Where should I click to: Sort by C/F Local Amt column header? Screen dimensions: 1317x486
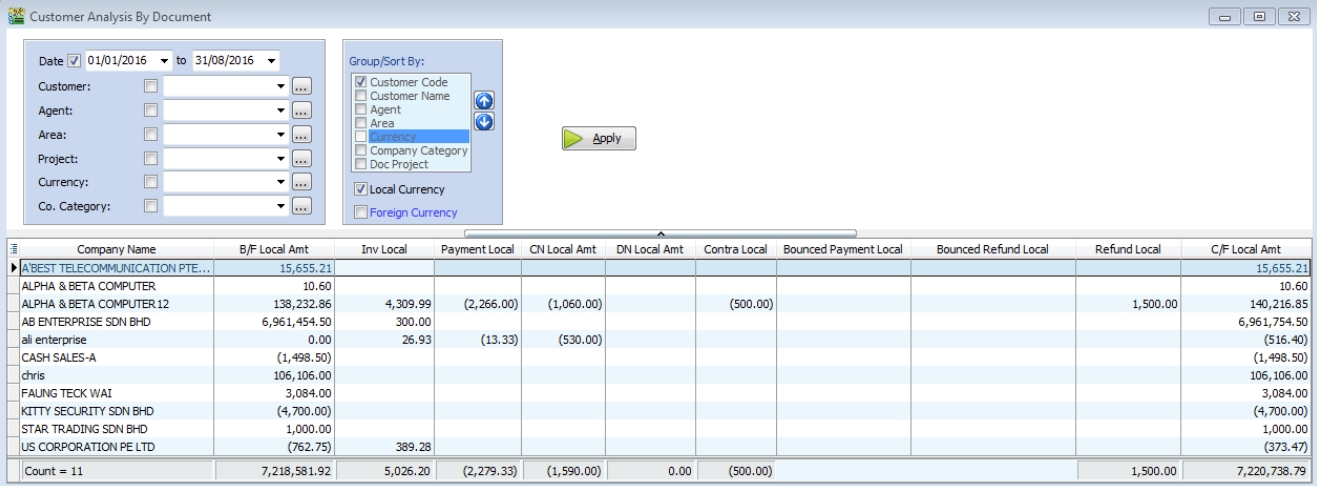pos(1247,249)
